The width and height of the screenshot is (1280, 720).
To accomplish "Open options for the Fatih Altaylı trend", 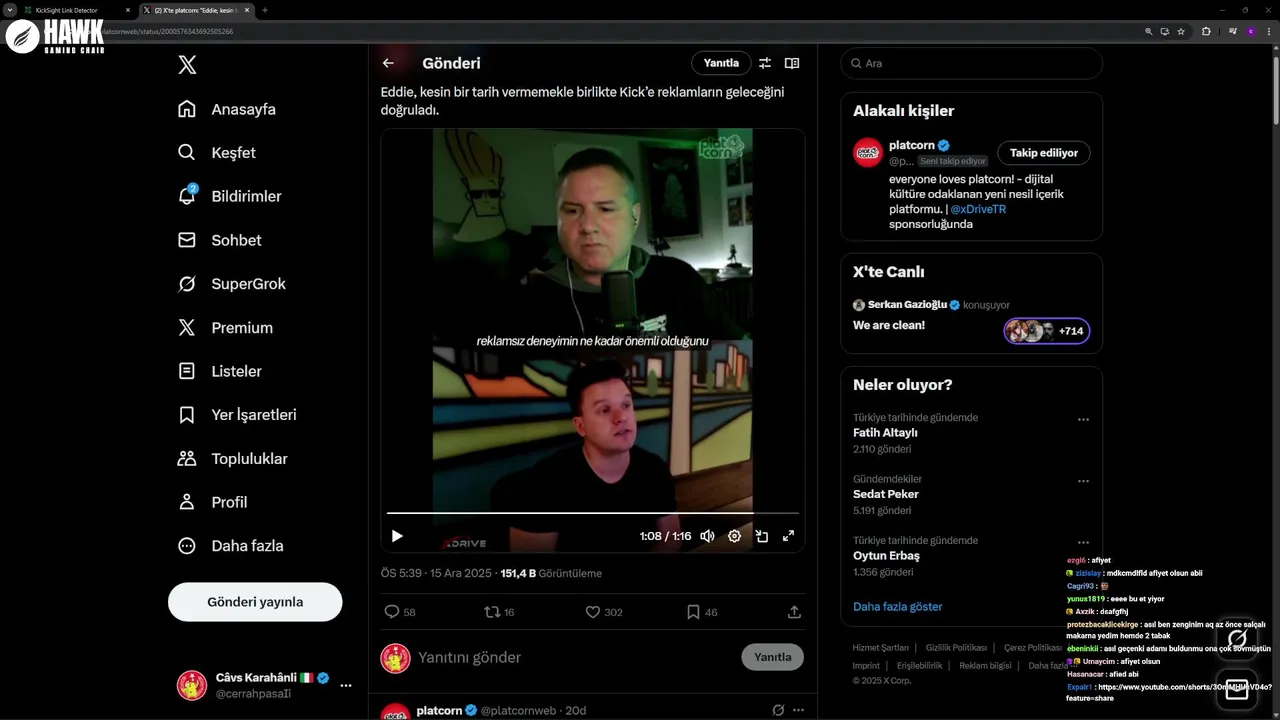I will tap(1083, 420).
